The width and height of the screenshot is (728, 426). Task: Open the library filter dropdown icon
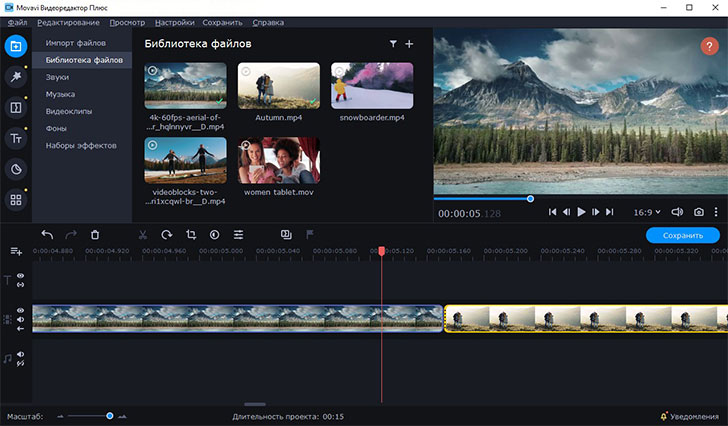click(x=393, y=44)
